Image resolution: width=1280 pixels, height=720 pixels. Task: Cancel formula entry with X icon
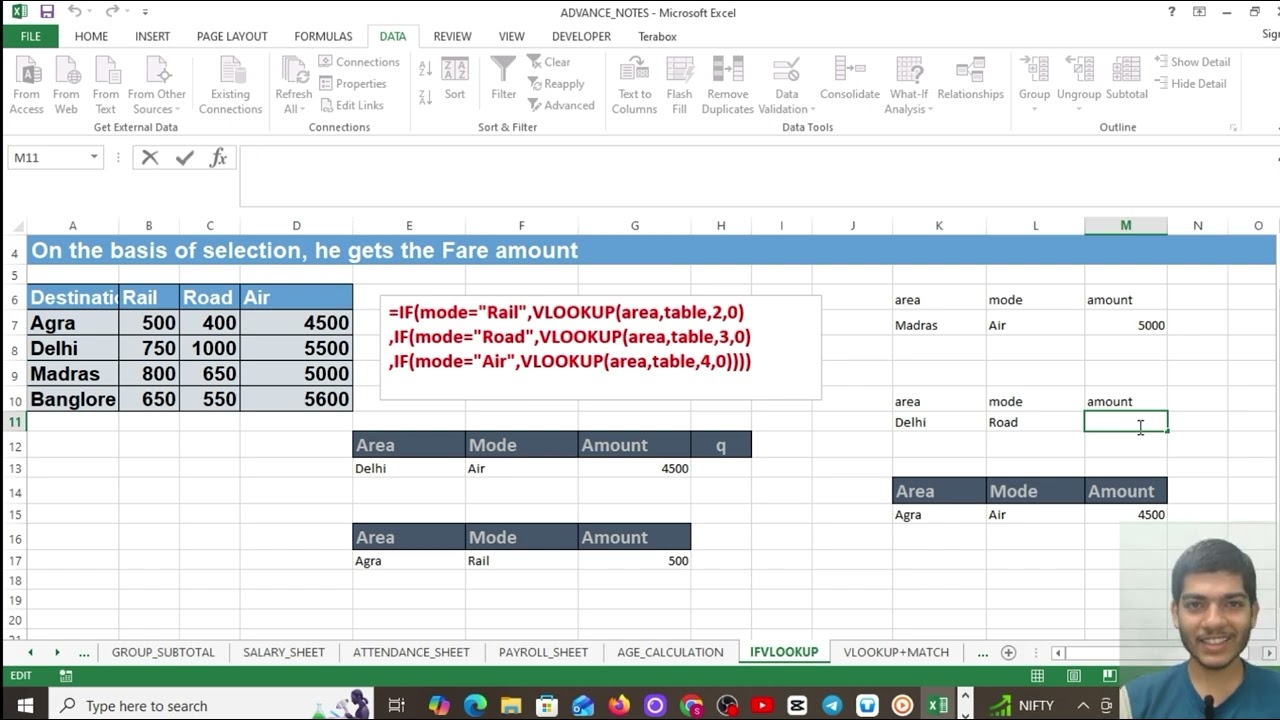[150, 157]
